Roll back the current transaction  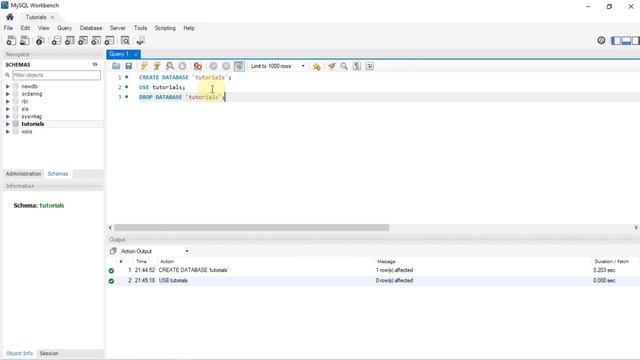tap(226, 66)
